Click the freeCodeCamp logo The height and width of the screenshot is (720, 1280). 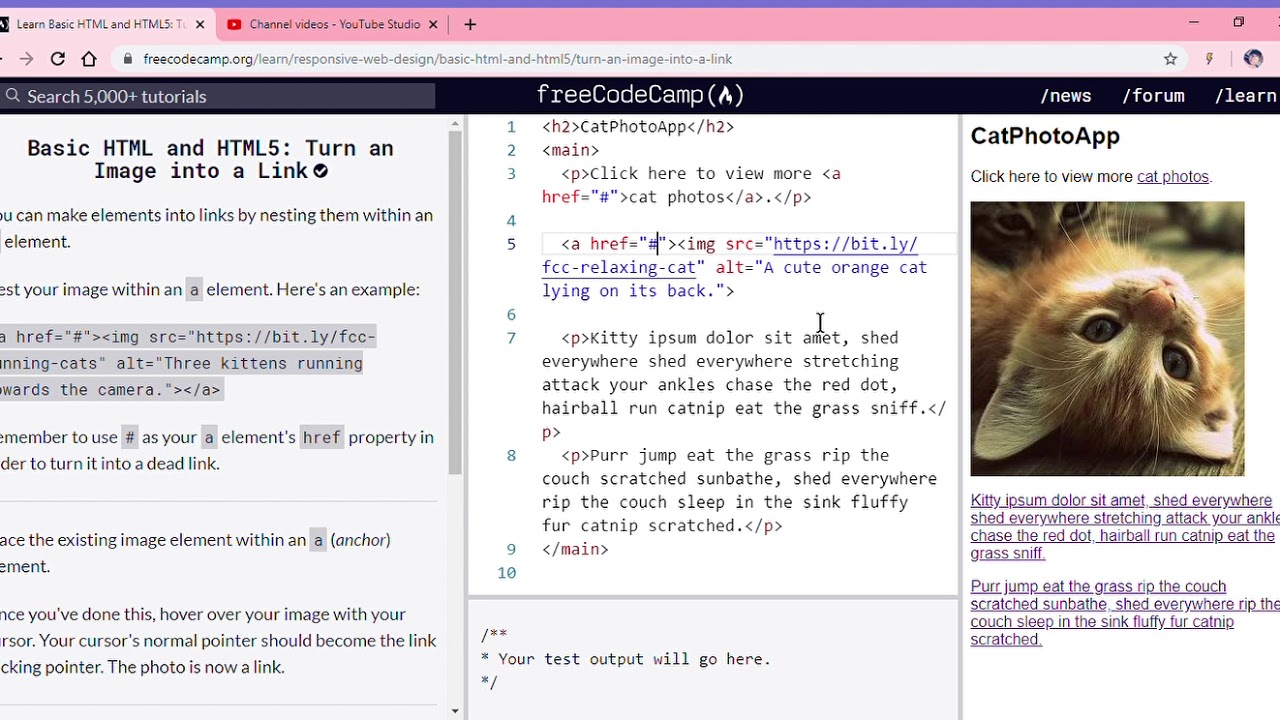[640, 95]
